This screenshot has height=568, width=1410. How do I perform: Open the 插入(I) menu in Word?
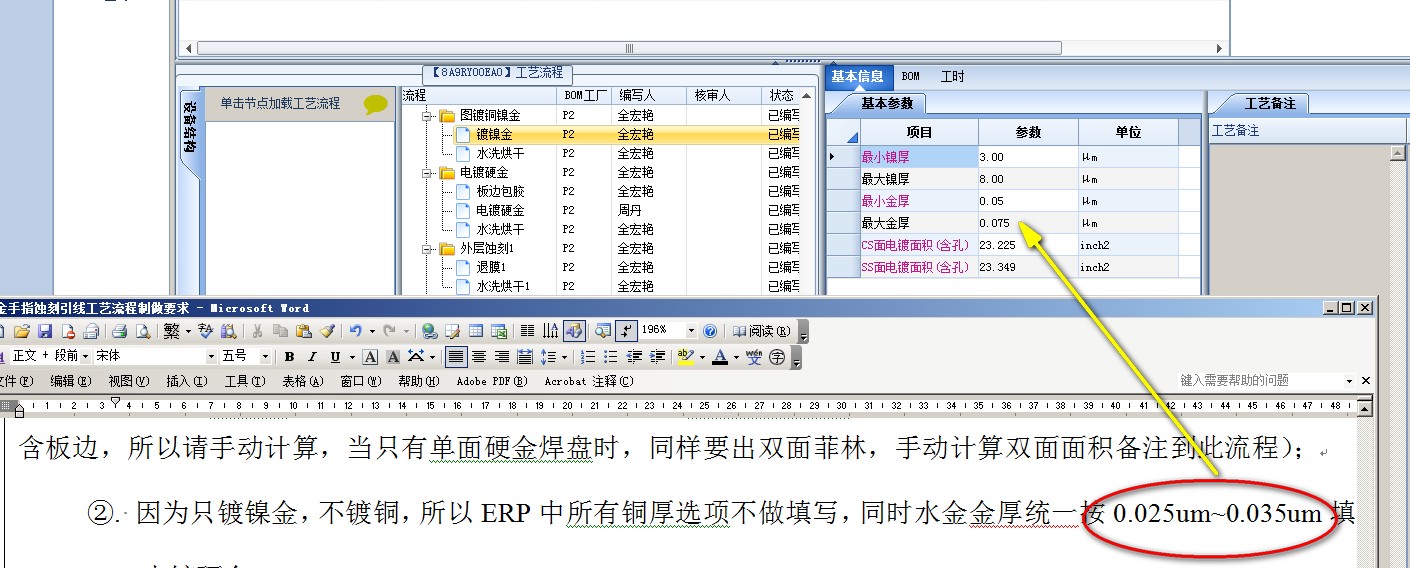click(186, 381)
